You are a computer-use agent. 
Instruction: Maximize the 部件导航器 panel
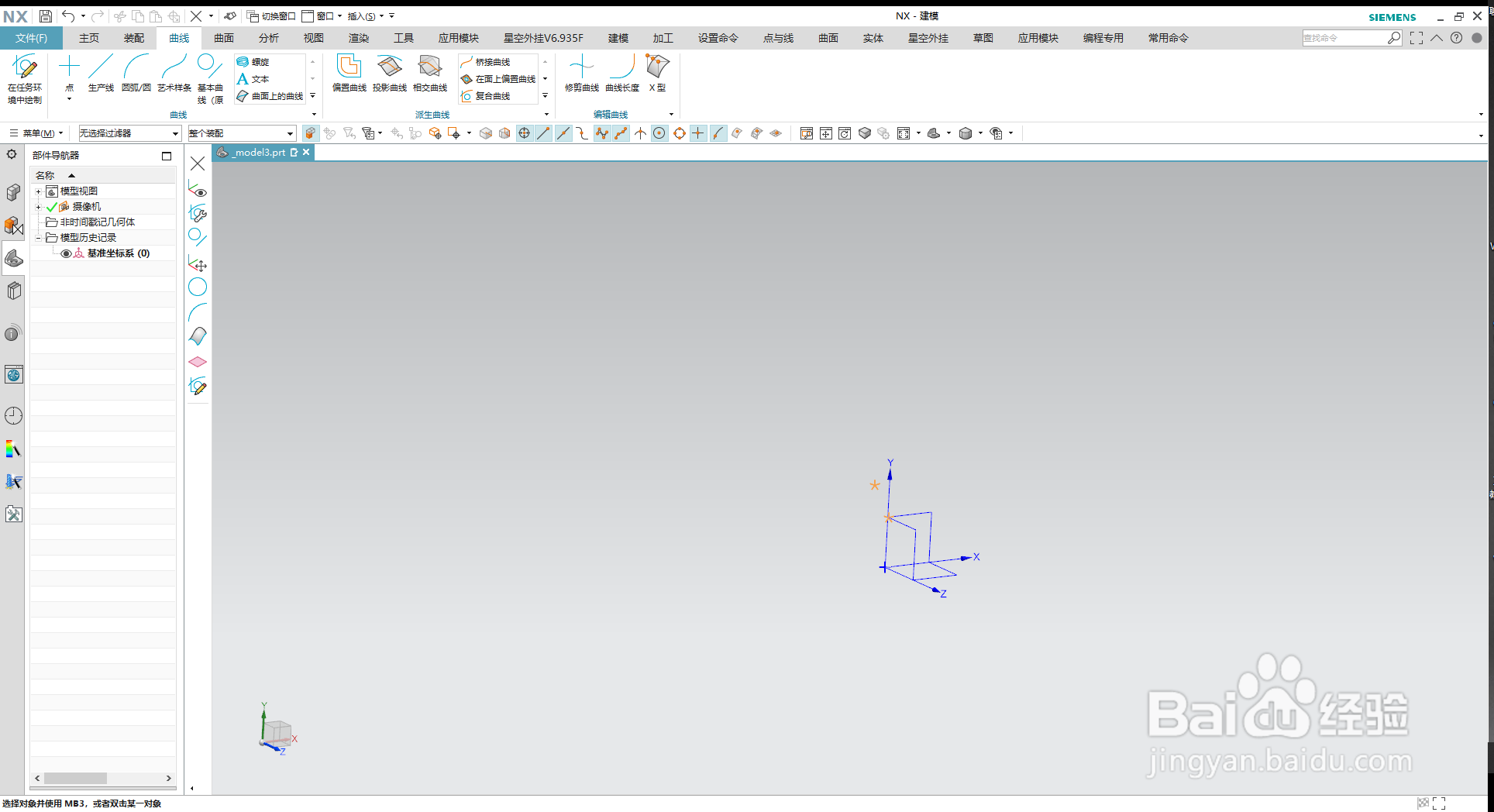coord(166,156)
